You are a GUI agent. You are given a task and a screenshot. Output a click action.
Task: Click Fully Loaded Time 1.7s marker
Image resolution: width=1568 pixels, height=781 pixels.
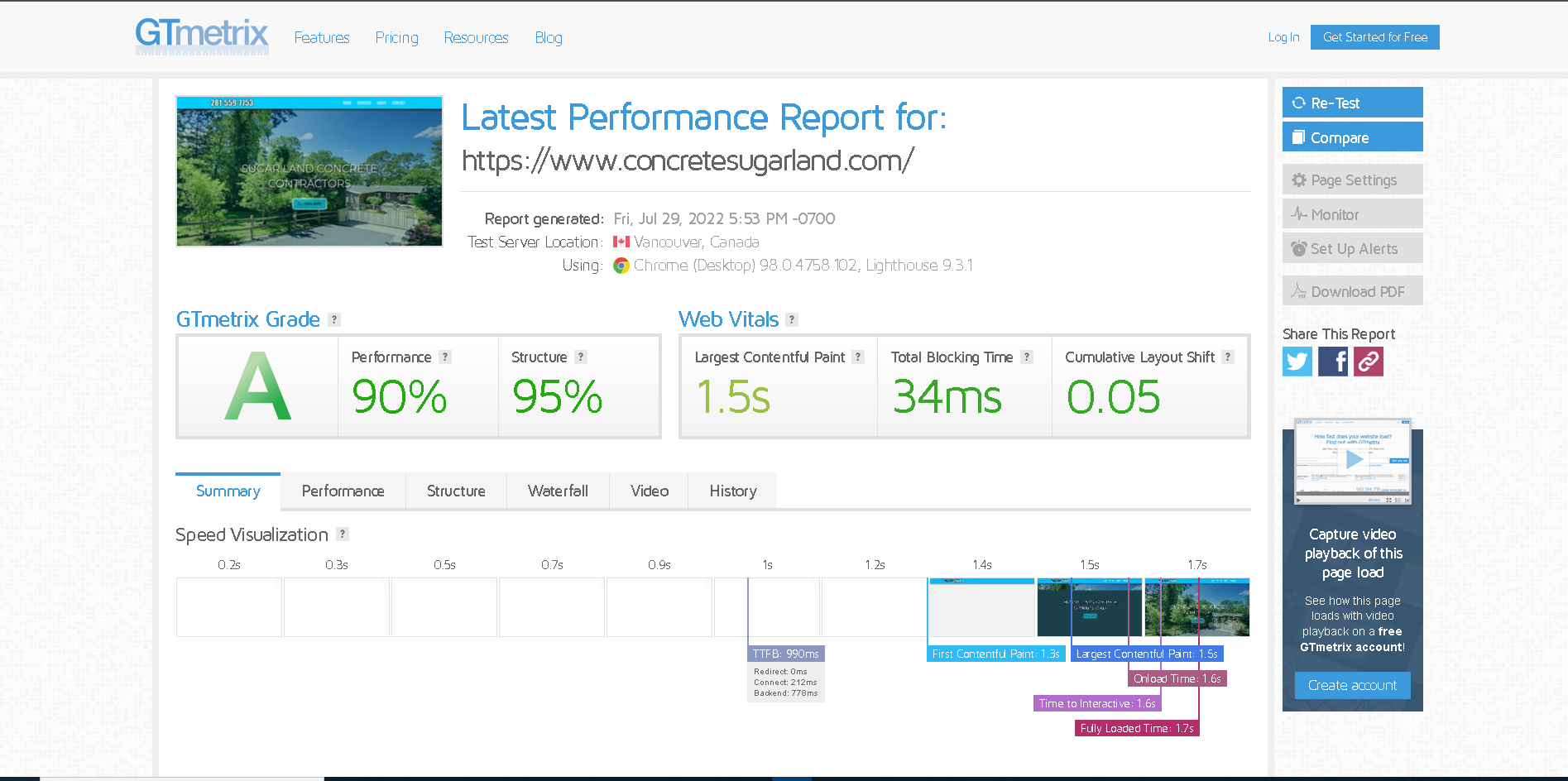pos(1137,728)
